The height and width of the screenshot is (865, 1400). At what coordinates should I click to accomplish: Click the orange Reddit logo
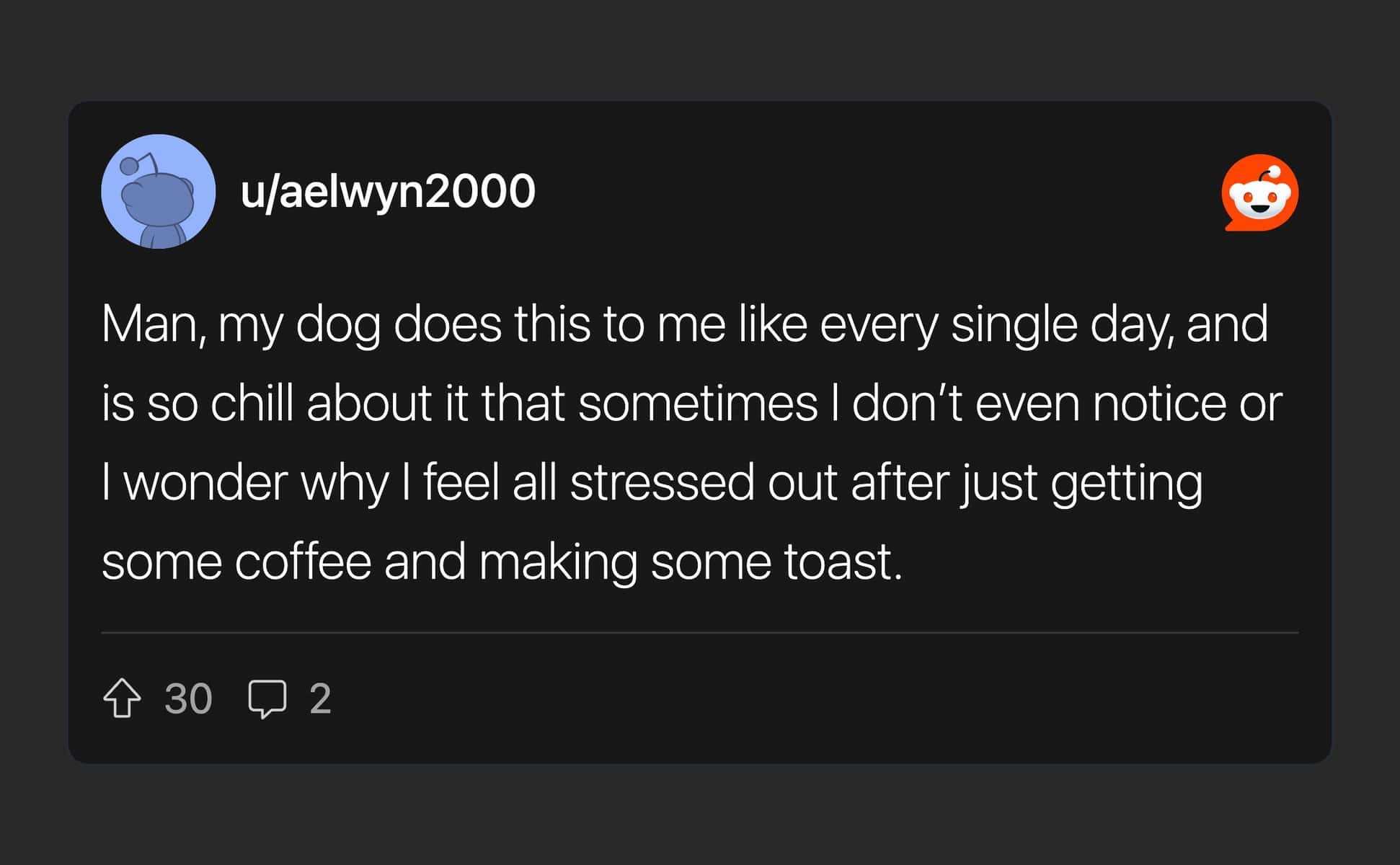click(x=1260, y=192)
